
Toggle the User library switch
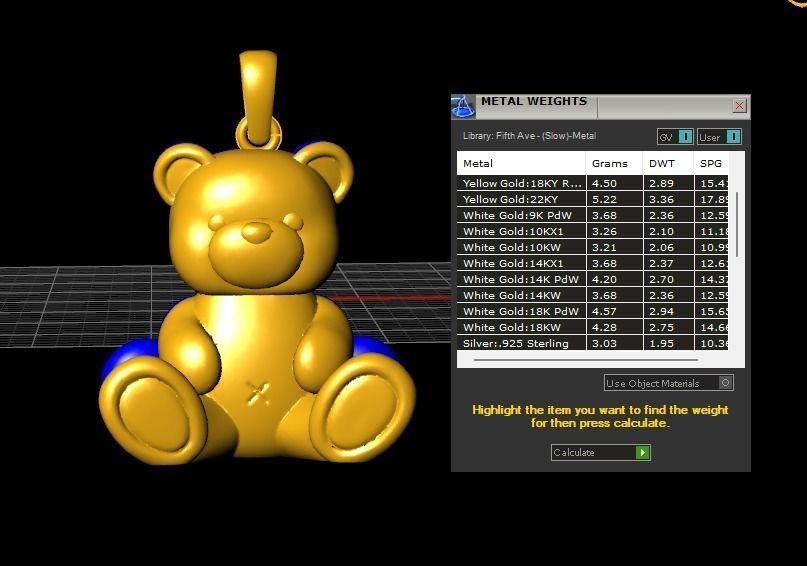pyautogui.click(x=720, y=137)
